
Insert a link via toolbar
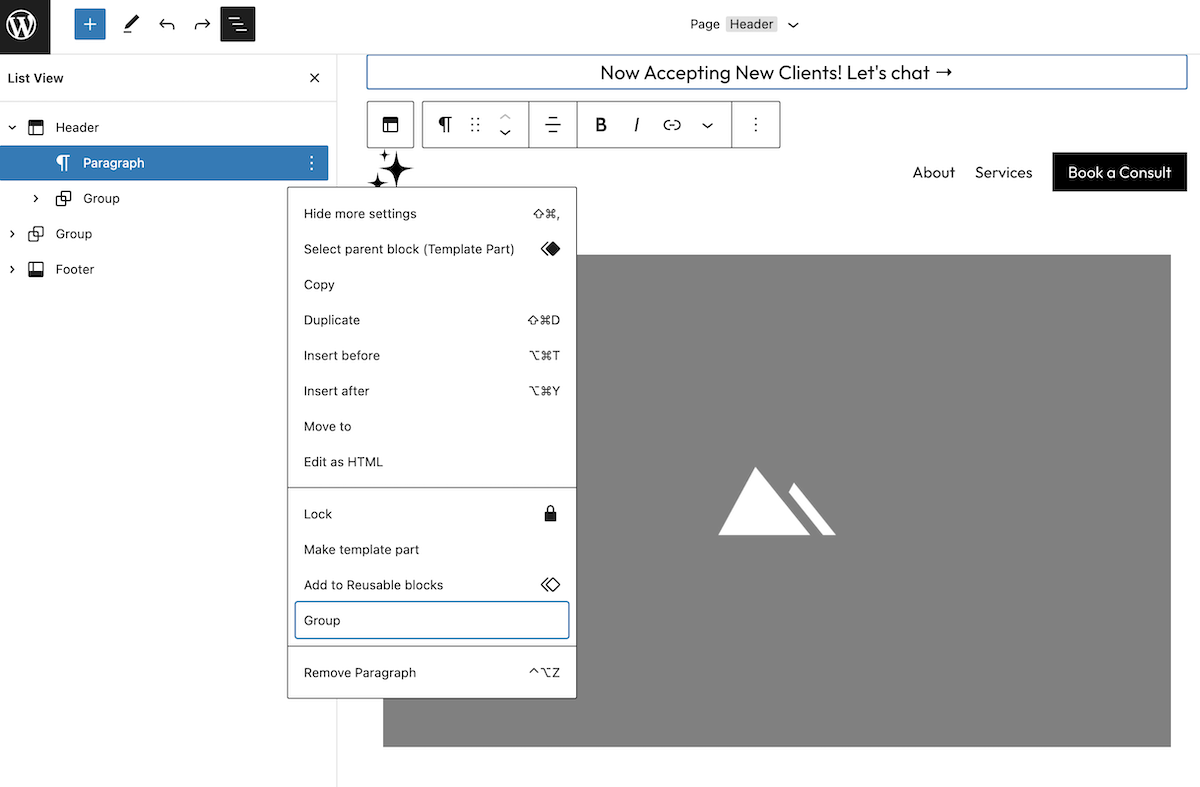point(672,125)
